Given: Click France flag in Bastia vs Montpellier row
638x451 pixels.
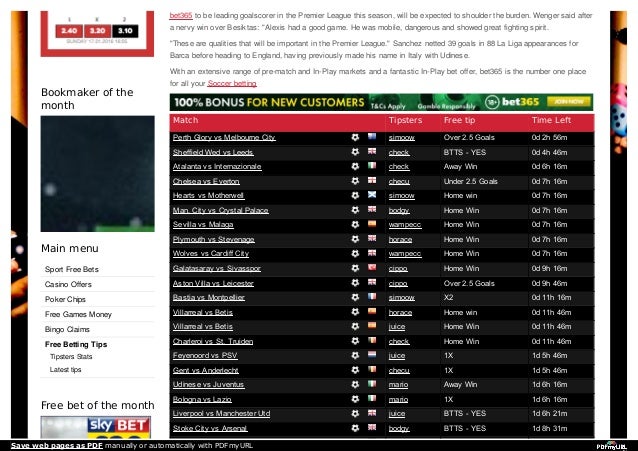Looking at the screenshot, I should (x=372, y=297).
